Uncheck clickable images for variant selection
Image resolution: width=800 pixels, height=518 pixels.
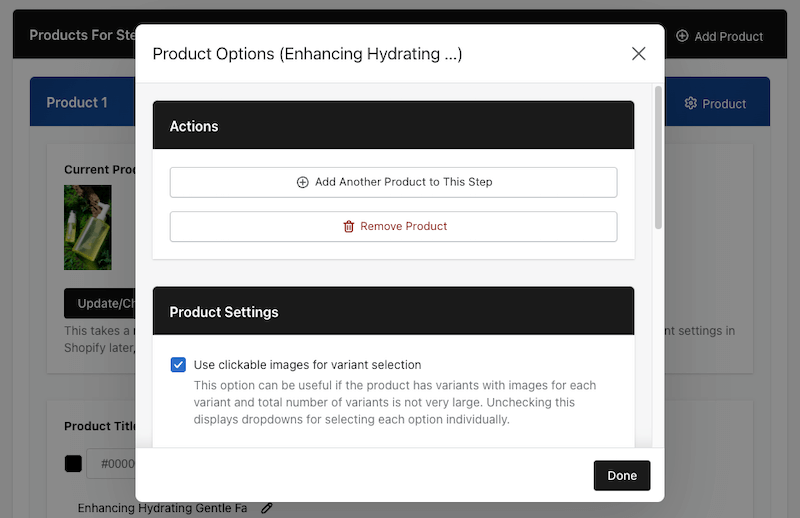pos(178,365)
